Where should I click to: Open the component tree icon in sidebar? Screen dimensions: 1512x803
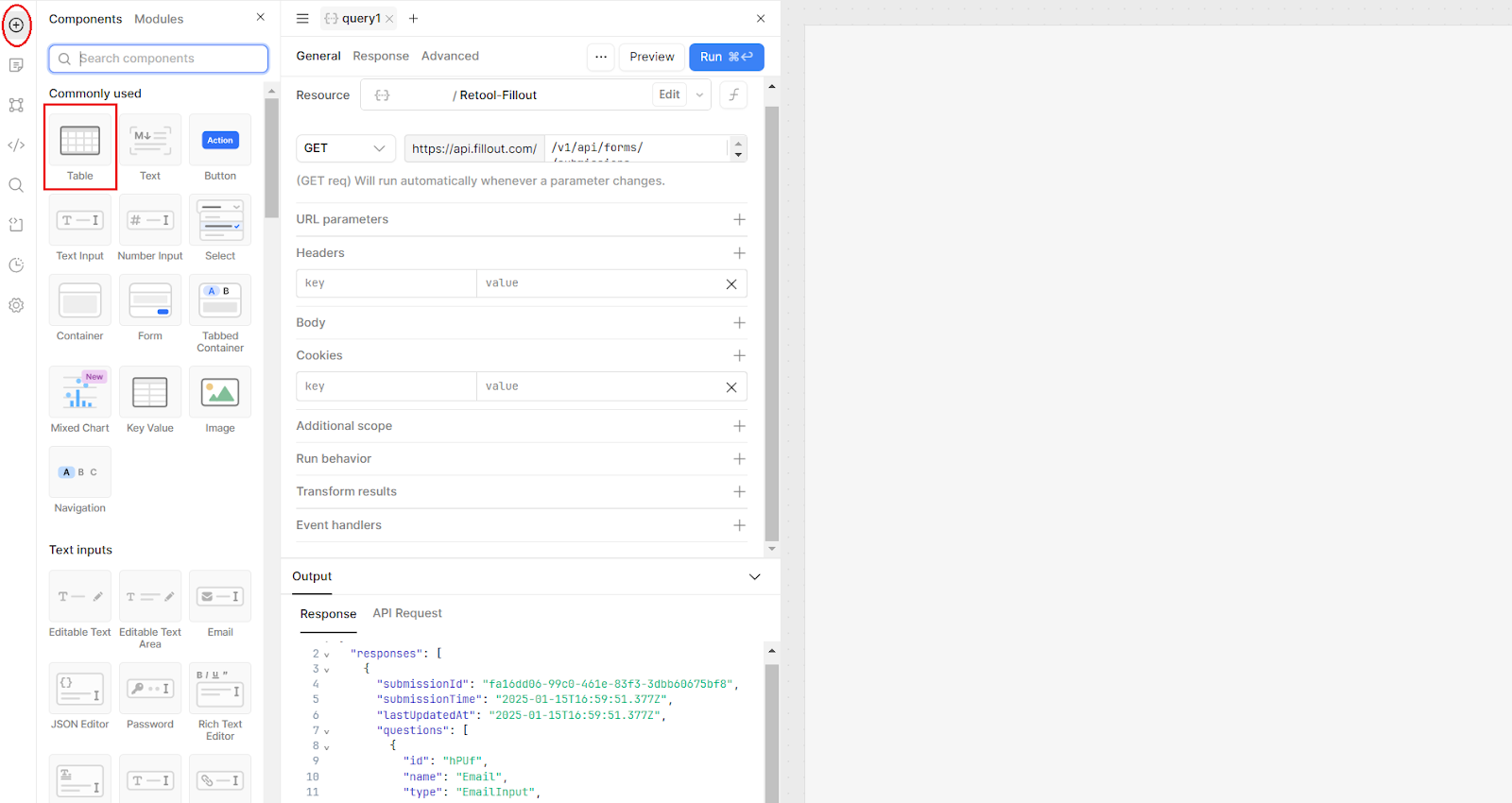(16, 105)
